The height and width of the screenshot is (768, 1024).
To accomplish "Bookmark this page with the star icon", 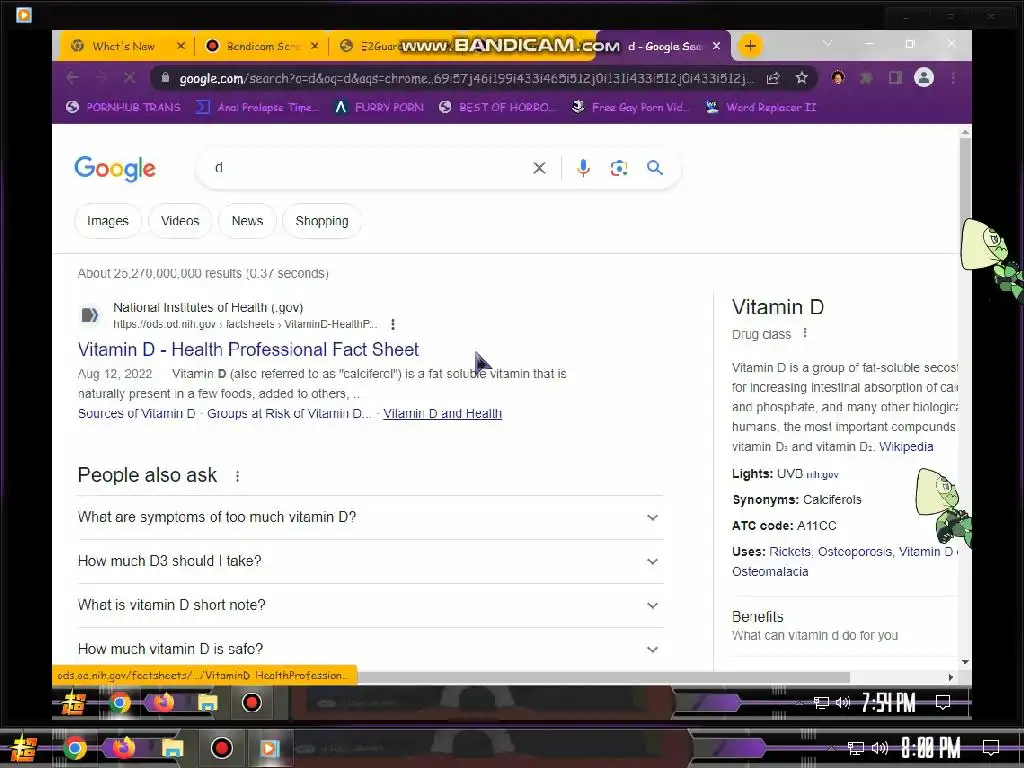I will (801, 78).
